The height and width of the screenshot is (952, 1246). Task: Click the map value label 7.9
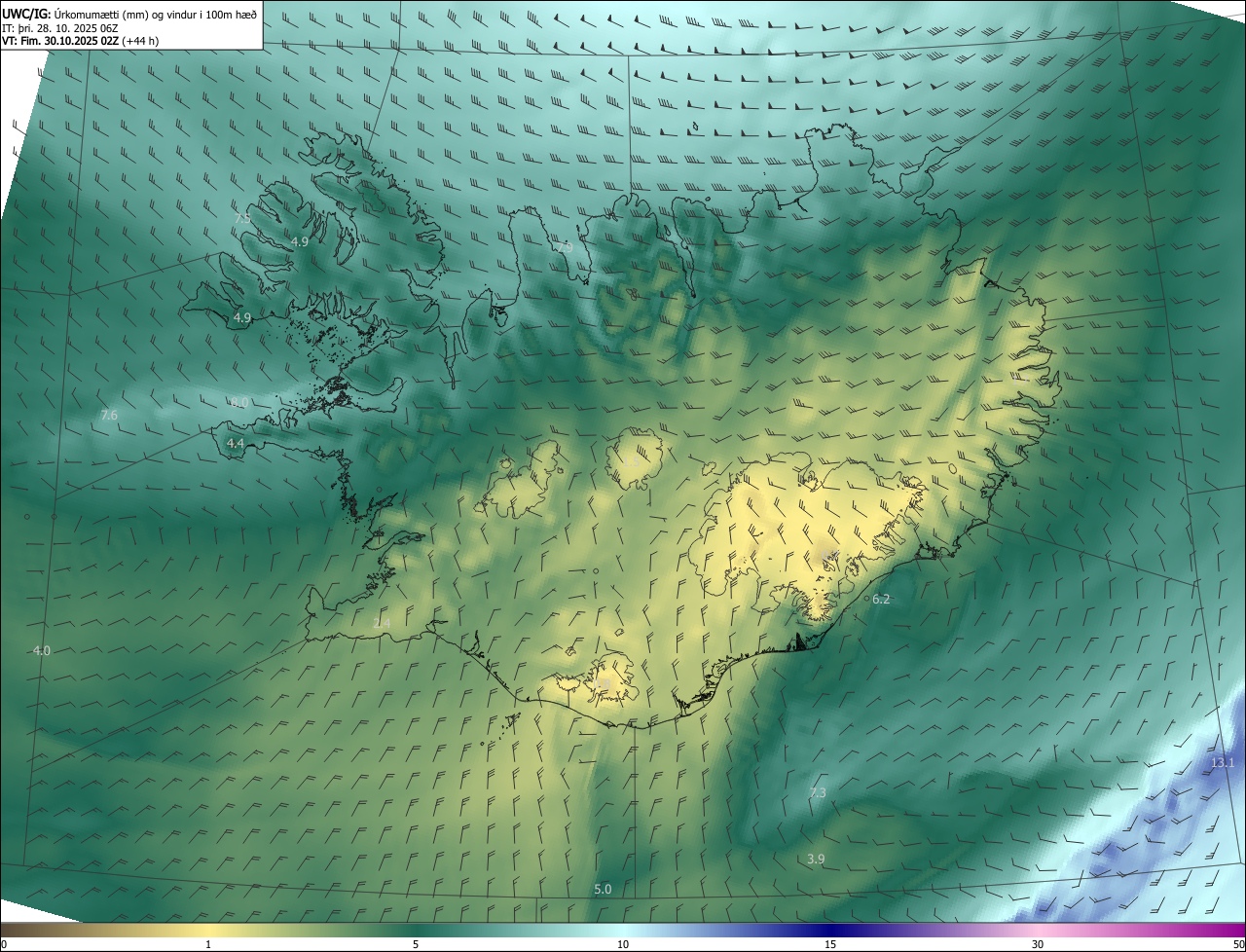tap(565, 247)
